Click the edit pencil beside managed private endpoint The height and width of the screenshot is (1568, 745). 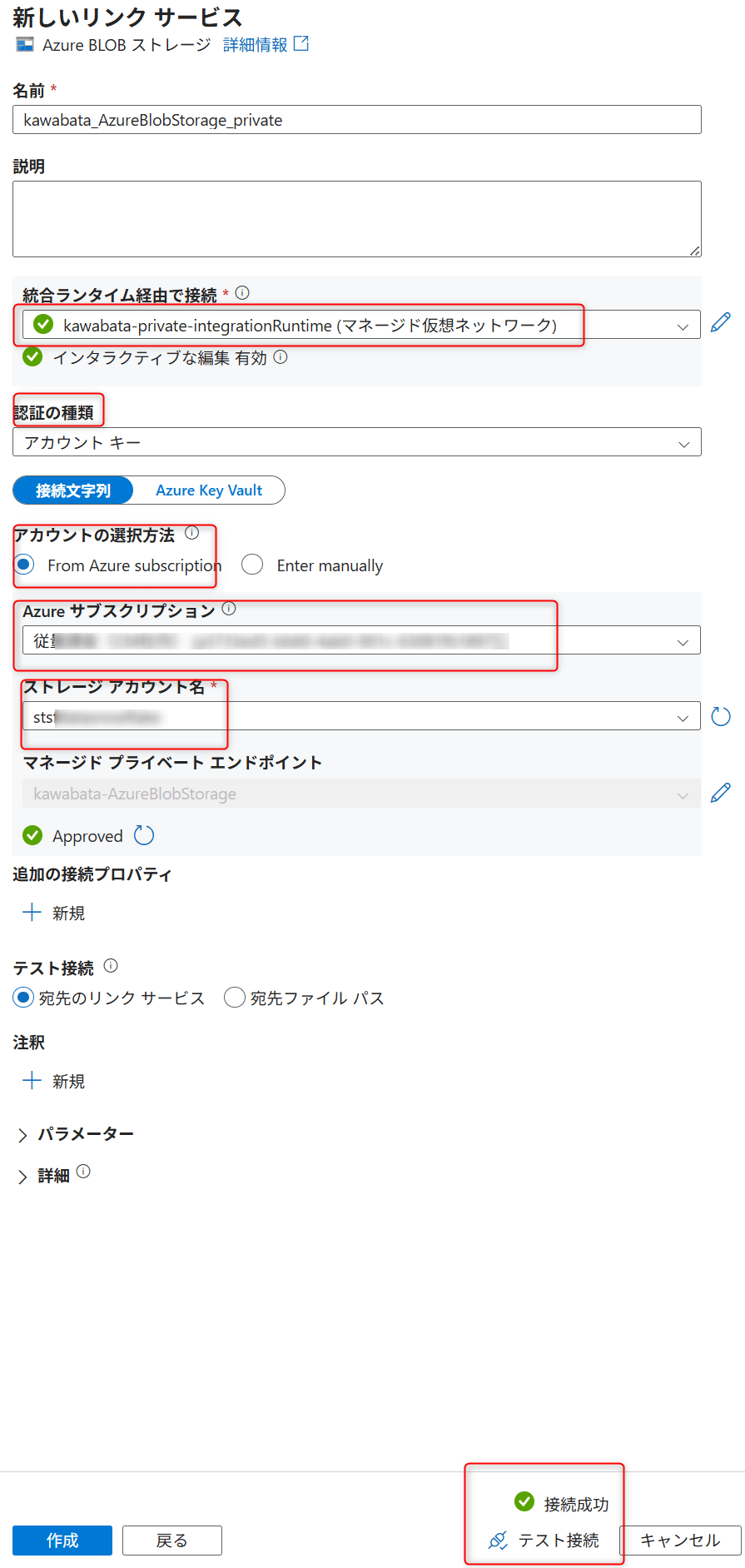coord(721,793)
